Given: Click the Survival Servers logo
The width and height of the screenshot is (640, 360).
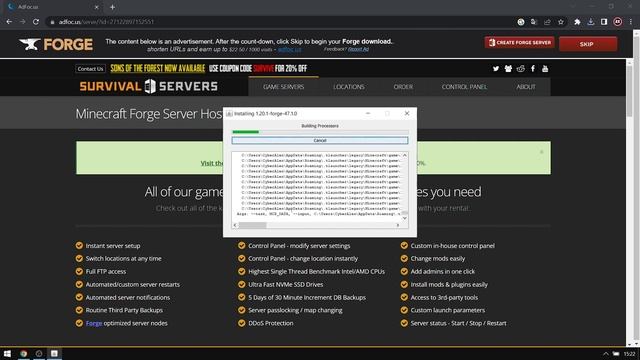Looking at the screenshot, I should [149, 86].
